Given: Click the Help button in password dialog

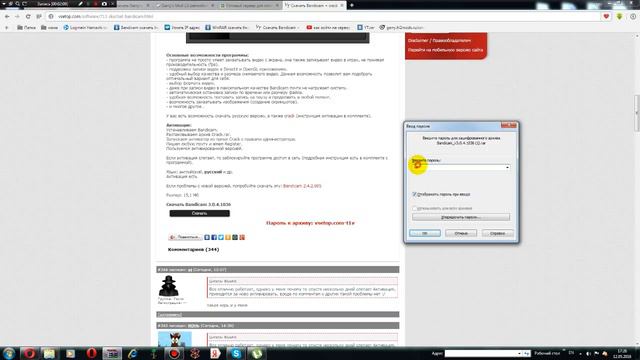Looking at the screenshot, I should point(498,233).
